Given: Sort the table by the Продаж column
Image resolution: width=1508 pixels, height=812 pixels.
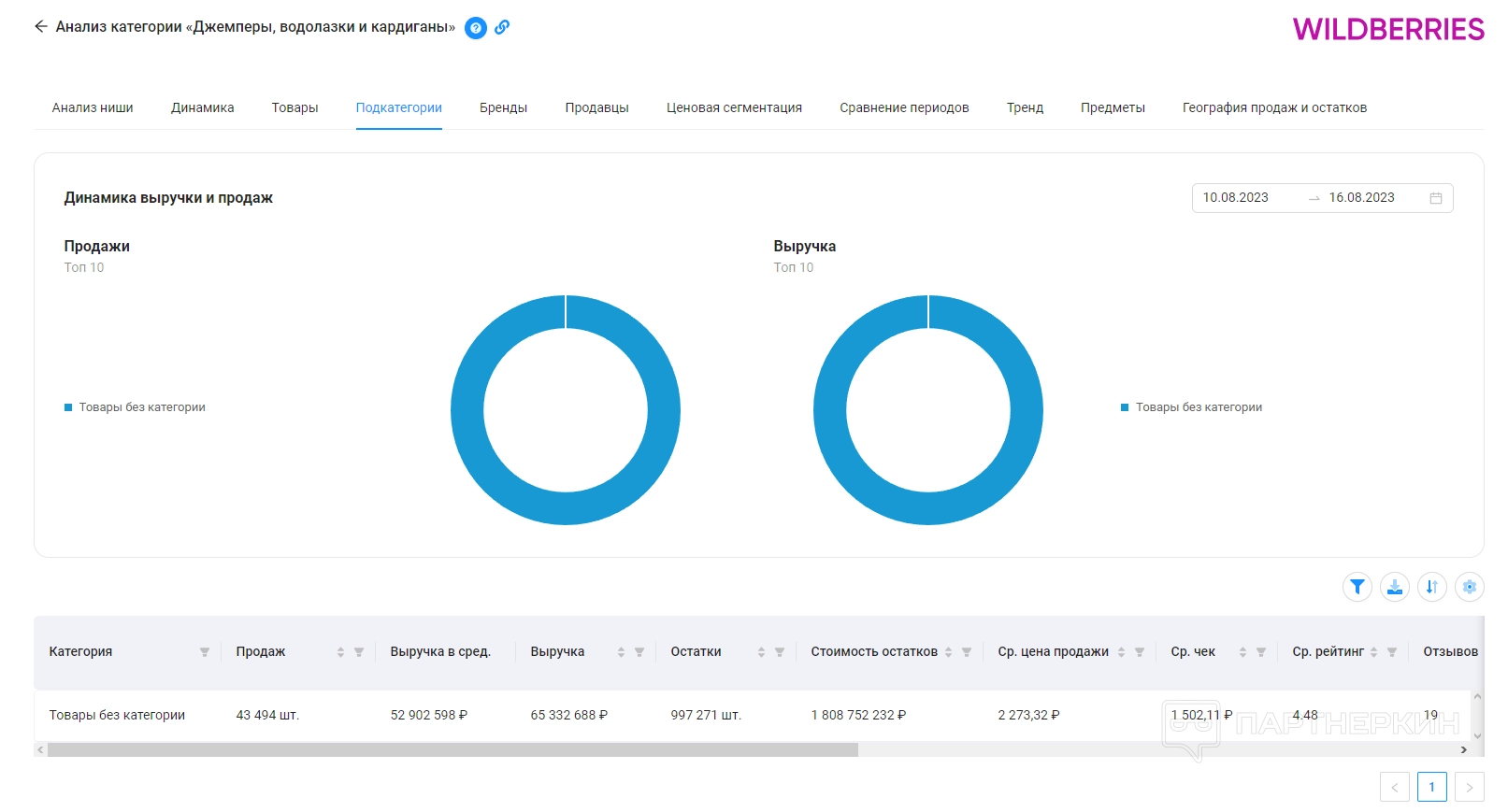Looking at the screenshot, I should coord(340,652).
